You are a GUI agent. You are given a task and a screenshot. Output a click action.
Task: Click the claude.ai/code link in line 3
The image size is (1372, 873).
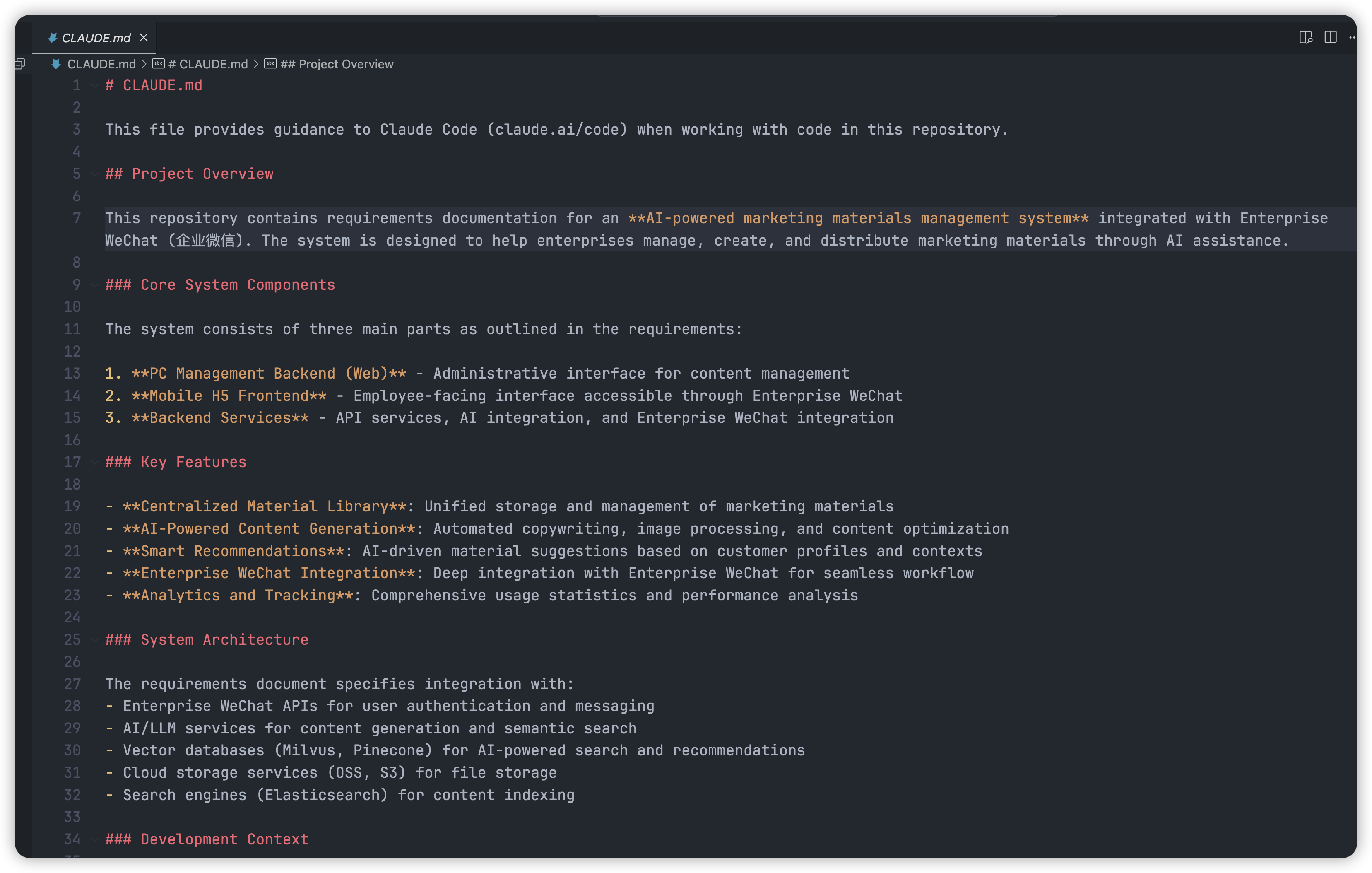[557, 130]
